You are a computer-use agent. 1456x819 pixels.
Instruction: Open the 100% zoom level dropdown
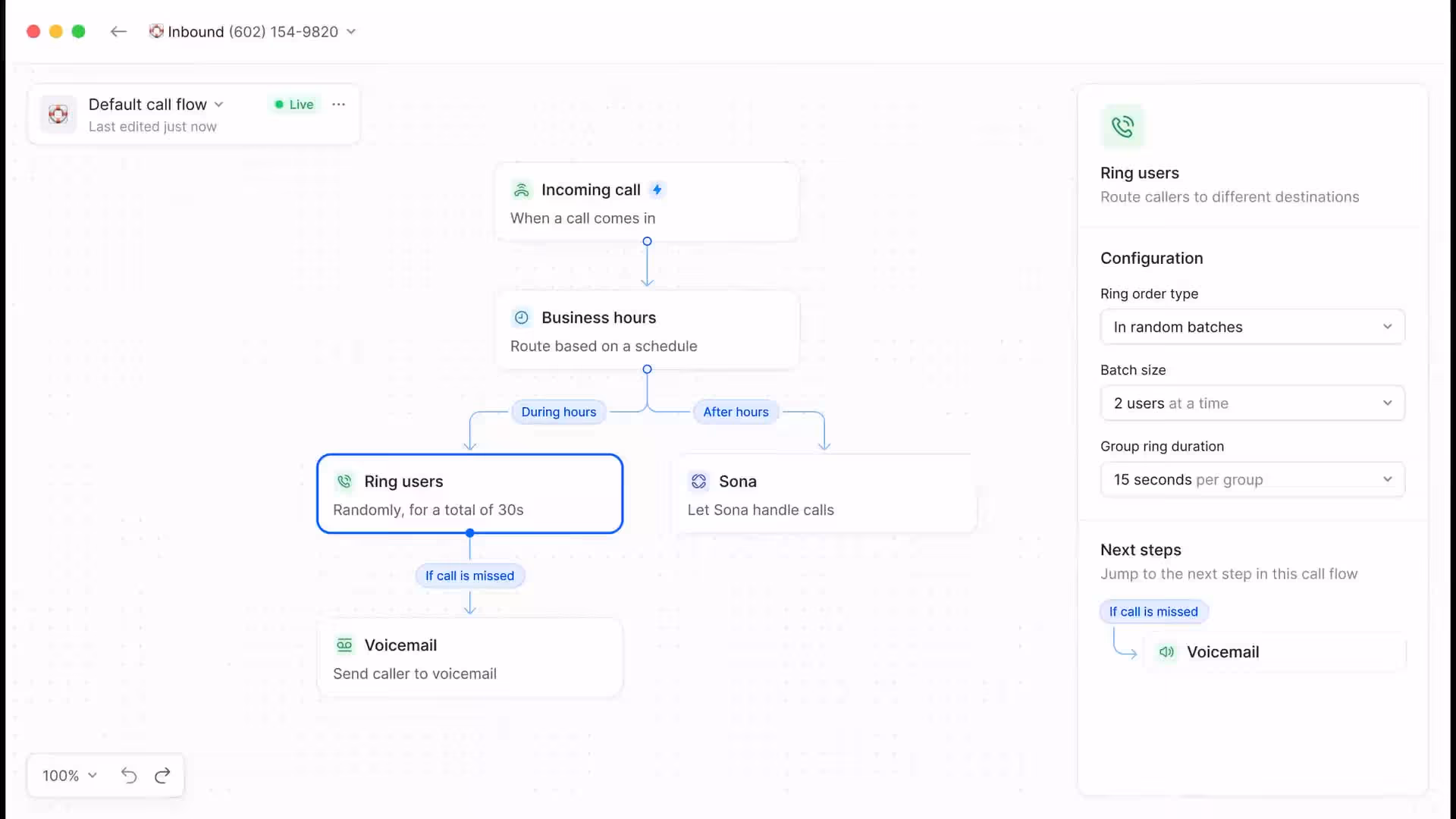tap(70, 775)
